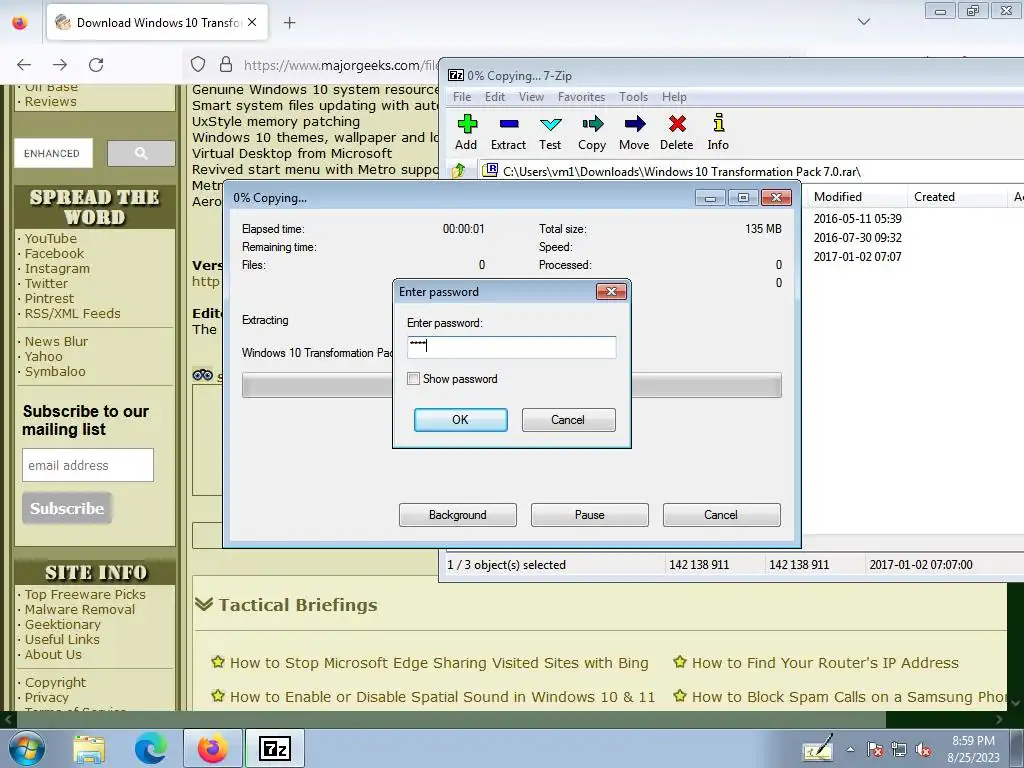Image resolution: width=1024 pixels, height=768 pixels.
Task: Open the Favorites menu in 7-Zip
Action: (581, 97)
